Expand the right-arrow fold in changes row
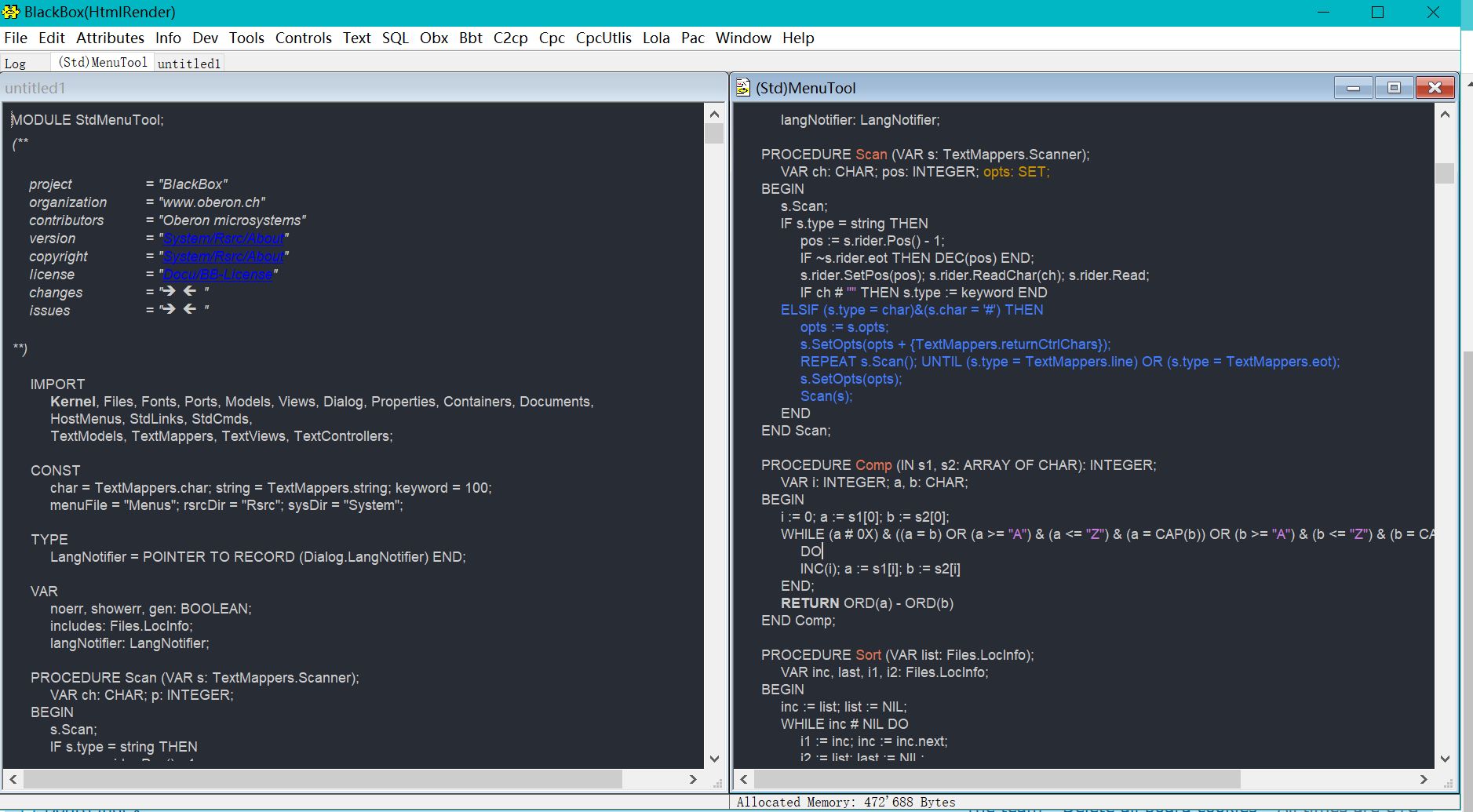This screenshot has width=1473, height=812. point(168,291)
